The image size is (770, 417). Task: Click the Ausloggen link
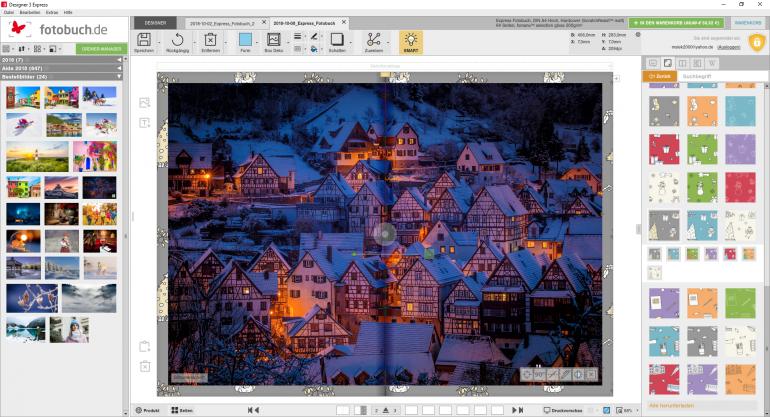pos(729,47)
